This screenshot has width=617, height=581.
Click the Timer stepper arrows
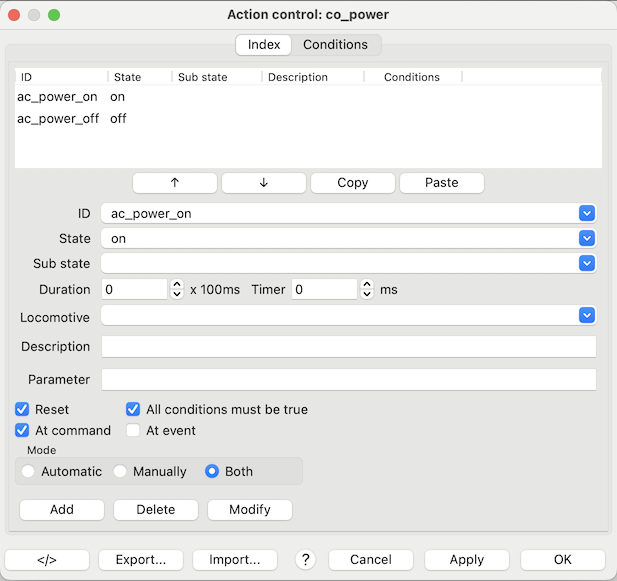coord(367,289)
